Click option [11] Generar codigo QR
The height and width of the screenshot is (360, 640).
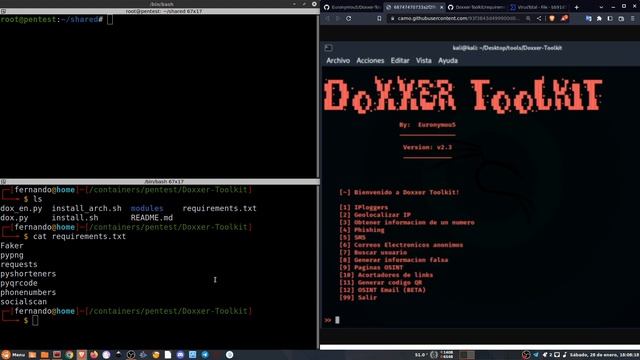click(x=380, y=282)
